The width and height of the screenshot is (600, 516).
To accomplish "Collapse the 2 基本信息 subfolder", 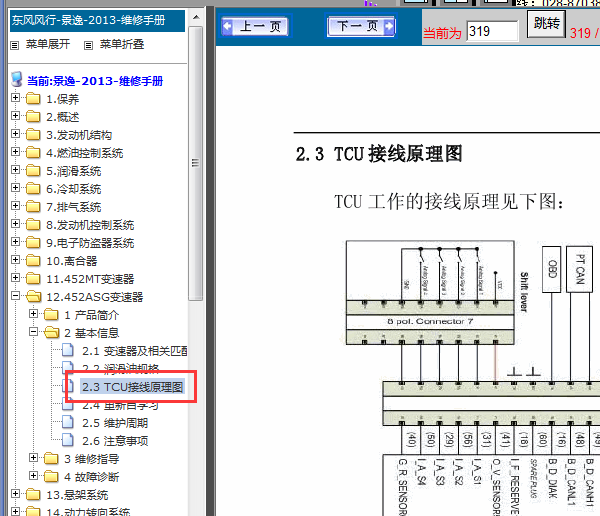I will point(33,331).
